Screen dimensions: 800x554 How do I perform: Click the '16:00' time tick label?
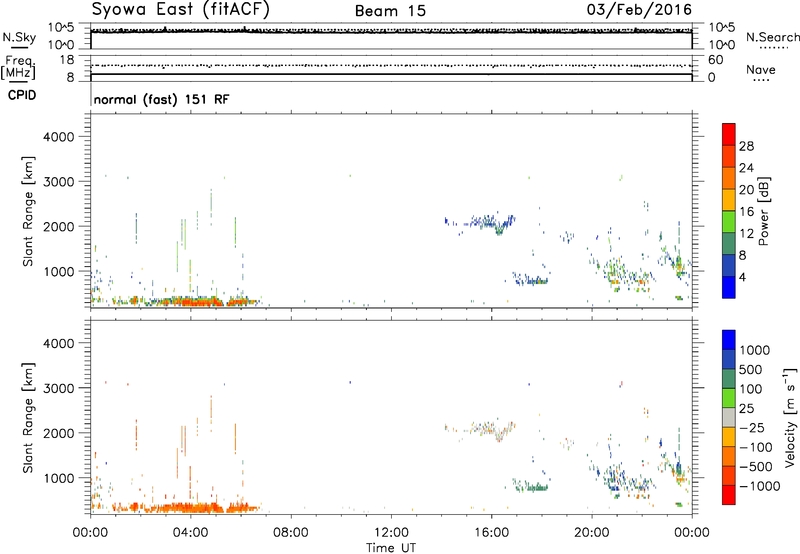coord(491,533)
